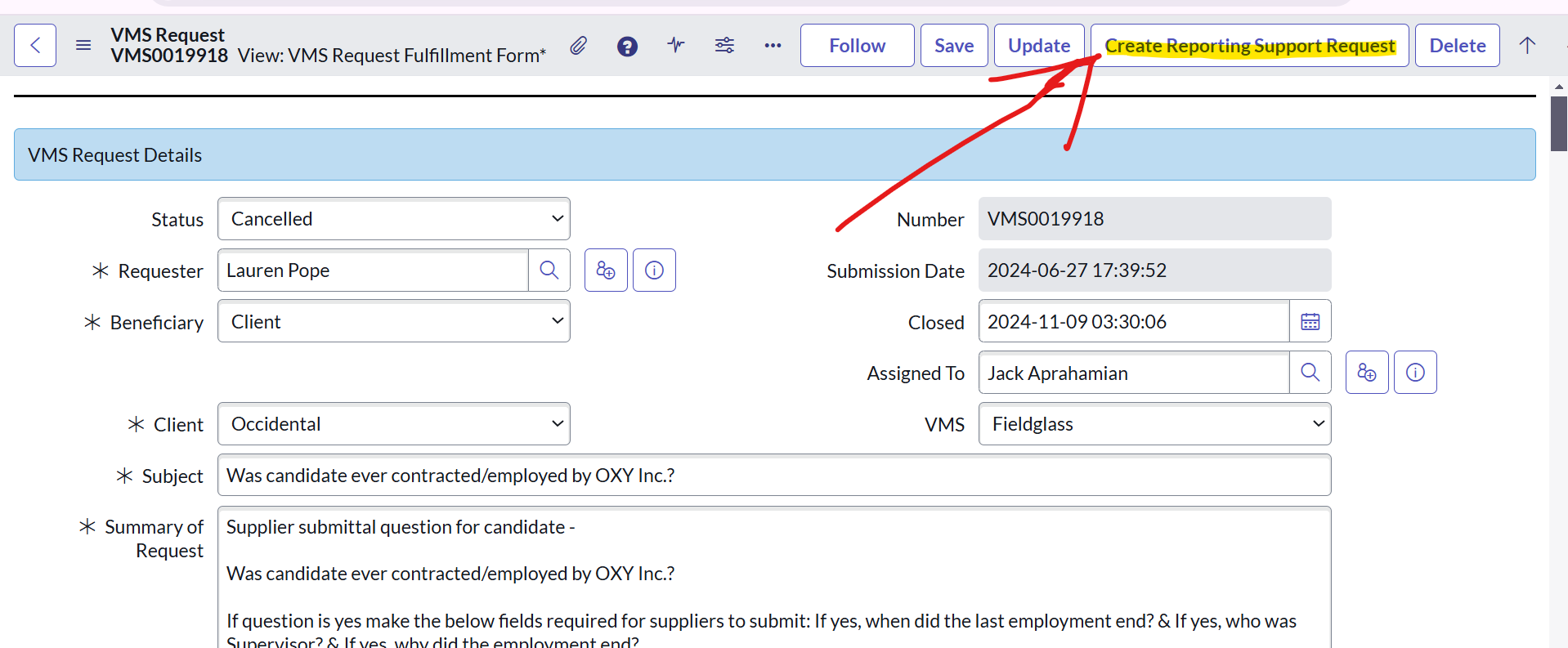The image size is (1568, 648).
Task: Click the scrollbar up arrow
Action: click(1559, 86)
